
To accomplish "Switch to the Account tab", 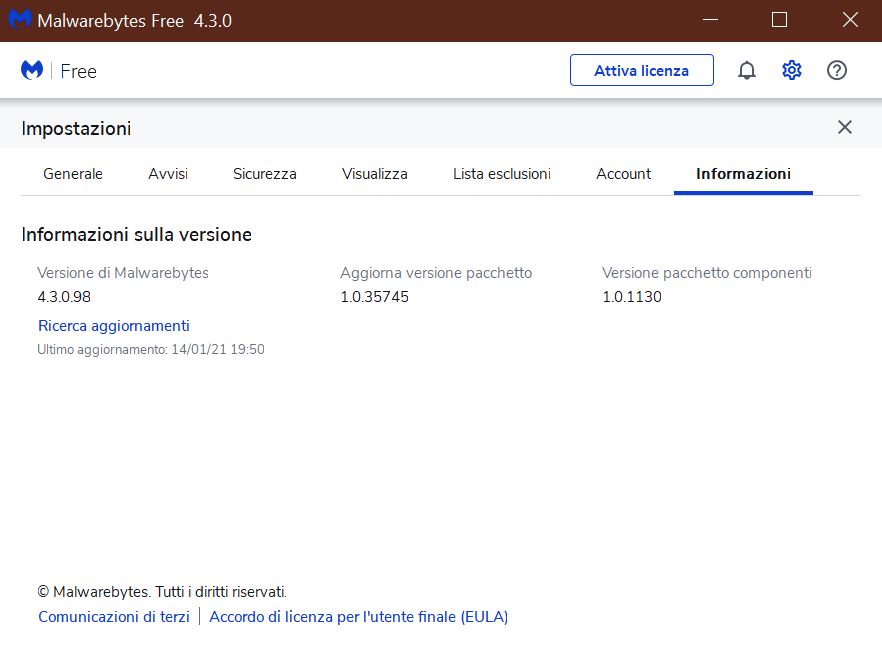I will click(623, 174).
